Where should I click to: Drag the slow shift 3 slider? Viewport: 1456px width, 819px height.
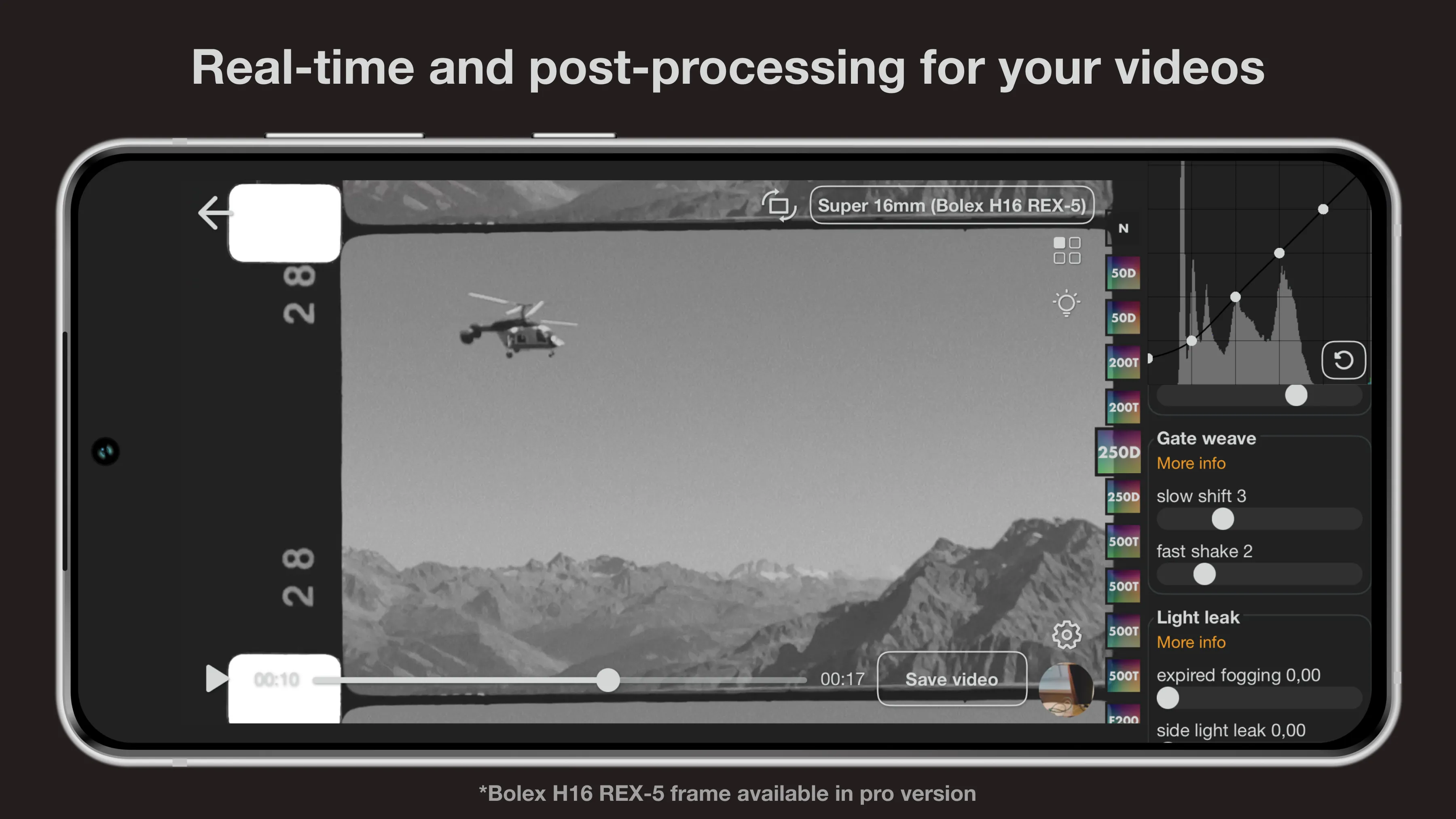[x=1223, y=519]
